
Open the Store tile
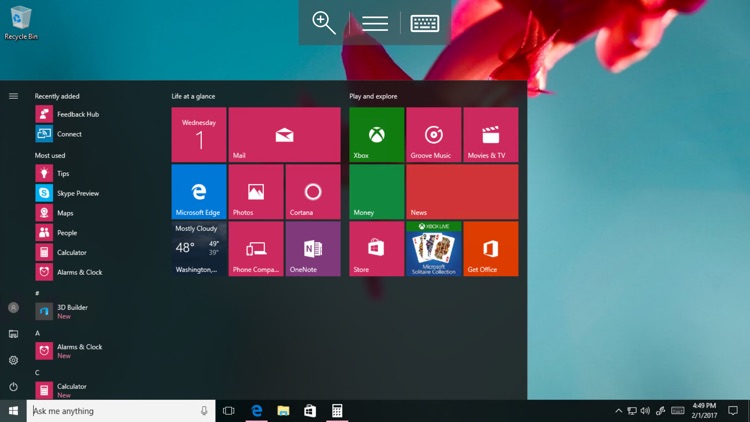(376, 249)
